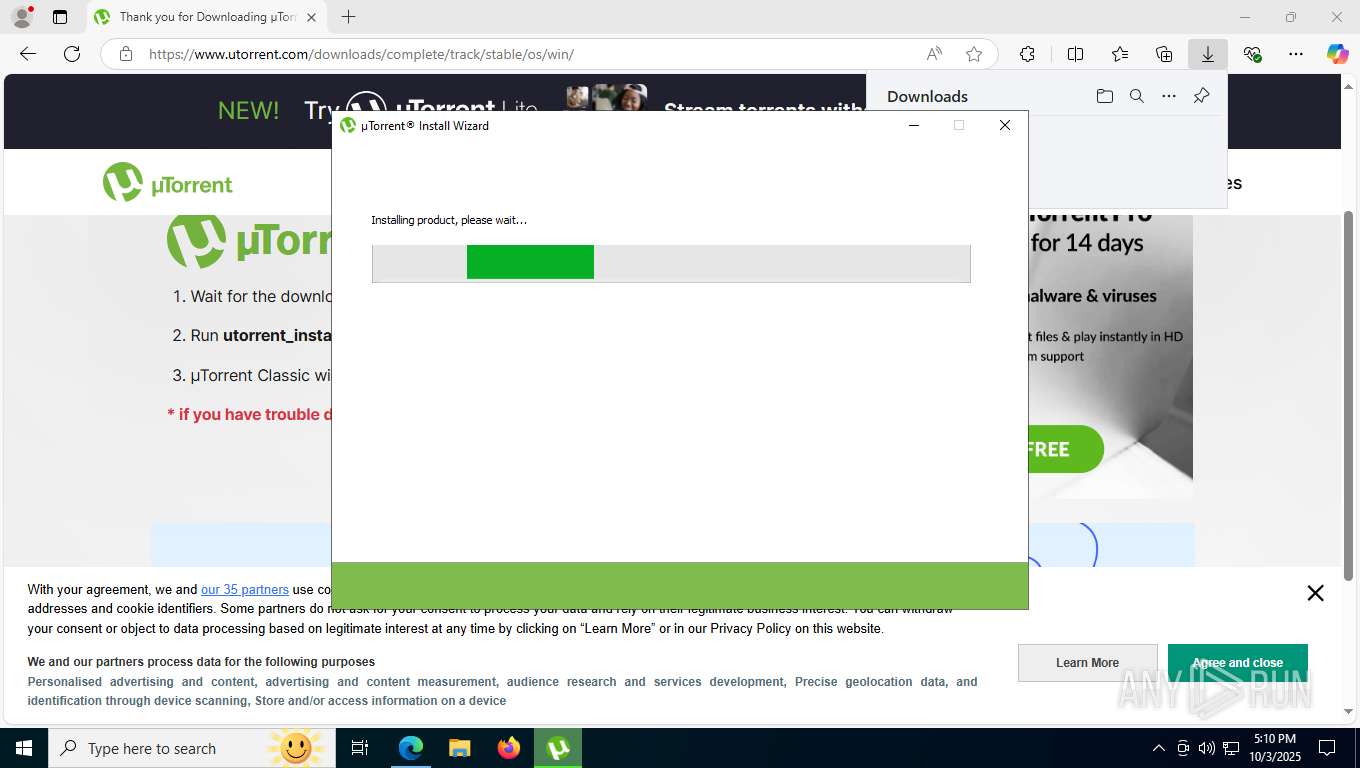Open the 5:10 PM clock and calendar
Screen dimensions: 1360x768
tap(1274, 747)
